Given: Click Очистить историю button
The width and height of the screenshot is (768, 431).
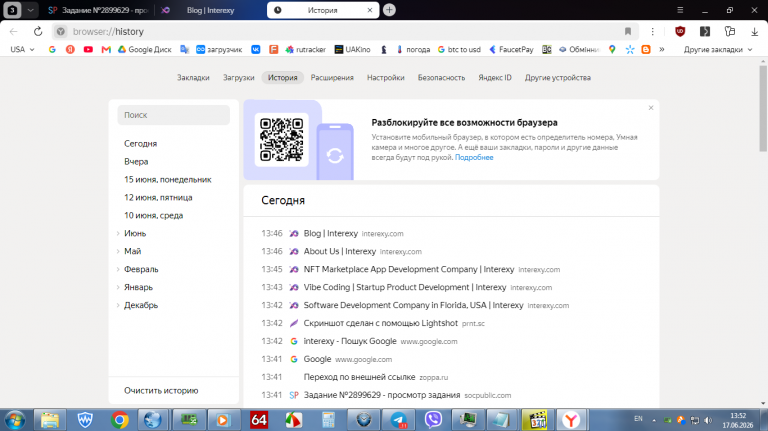Looking at the screenshot, I should click(161, 390).
